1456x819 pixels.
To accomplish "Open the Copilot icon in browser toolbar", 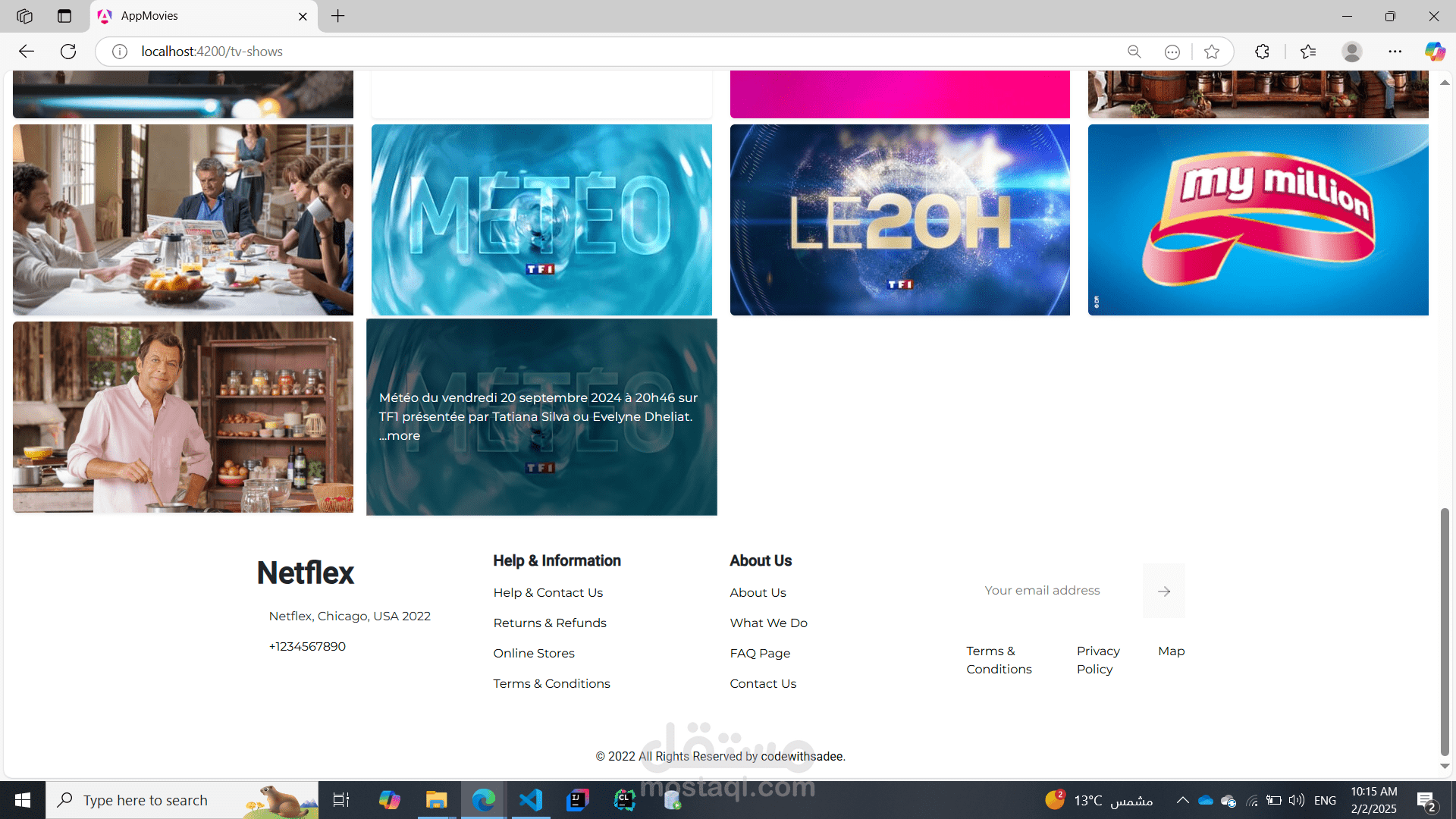I will tap(1434, 52).
